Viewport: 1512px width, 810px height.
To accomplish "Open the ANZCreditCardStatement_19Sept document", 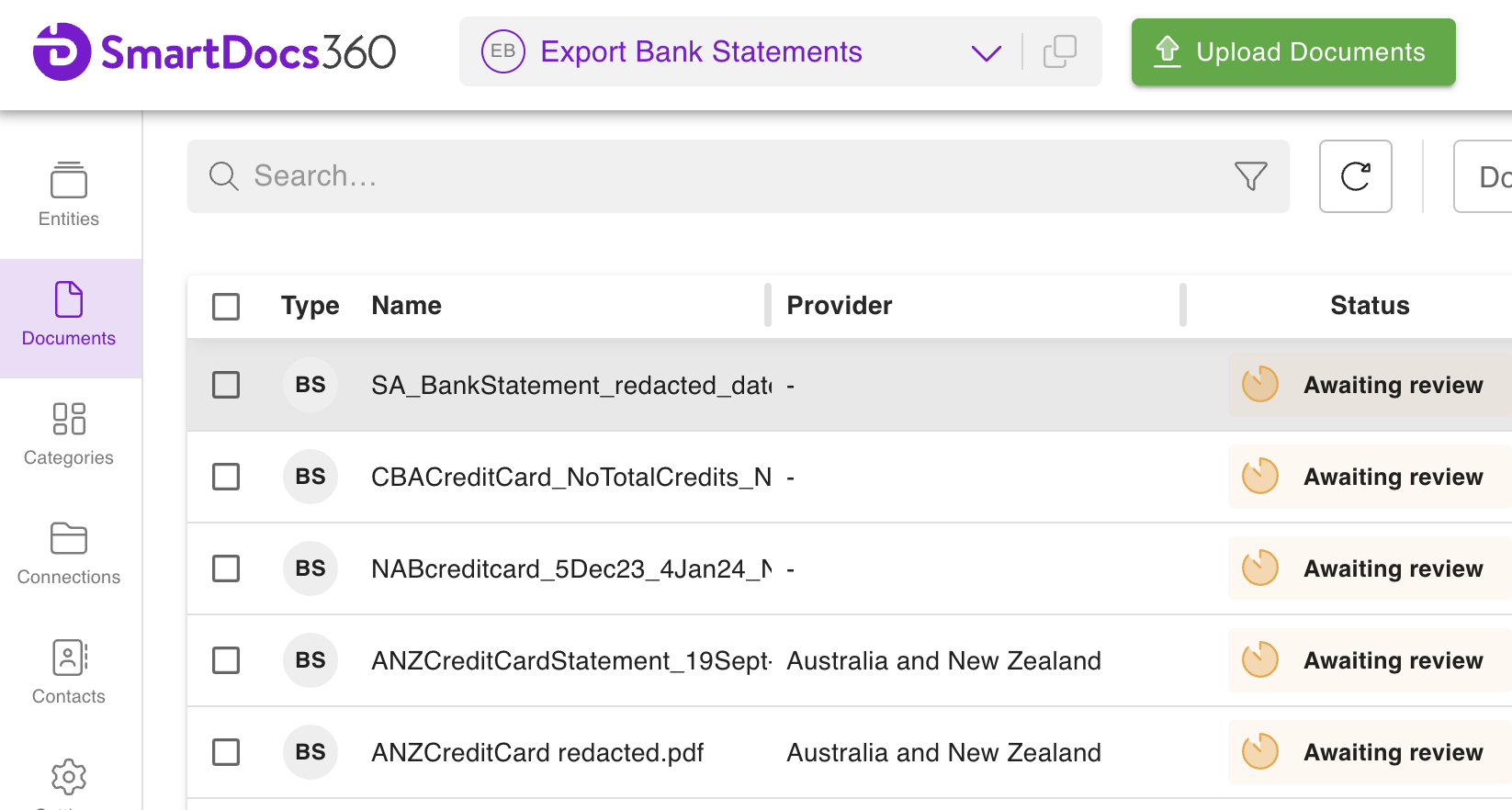I will 570,660.
